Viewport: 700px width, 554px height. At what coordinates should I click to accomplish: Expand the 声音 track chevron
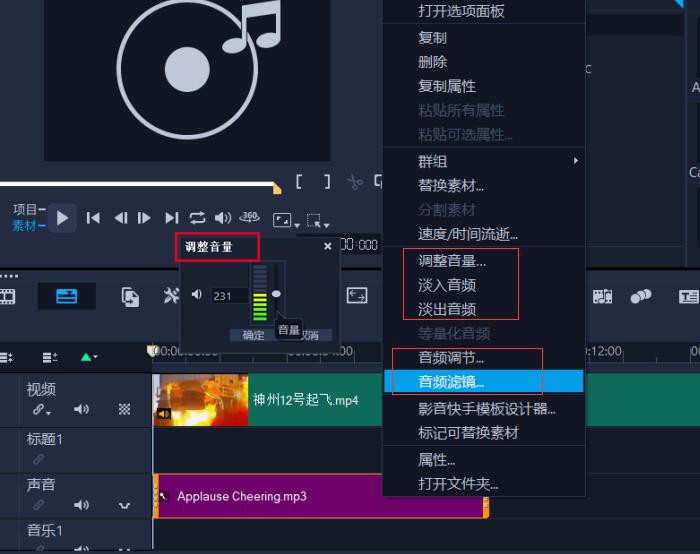[124, 506]
